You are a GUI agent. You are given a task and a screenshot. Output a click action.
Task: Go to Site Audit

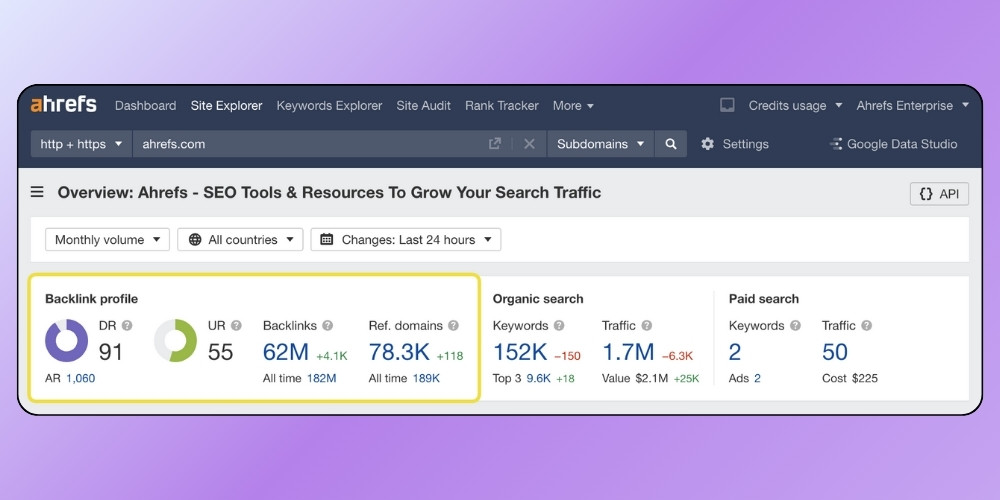click(423, 106)
